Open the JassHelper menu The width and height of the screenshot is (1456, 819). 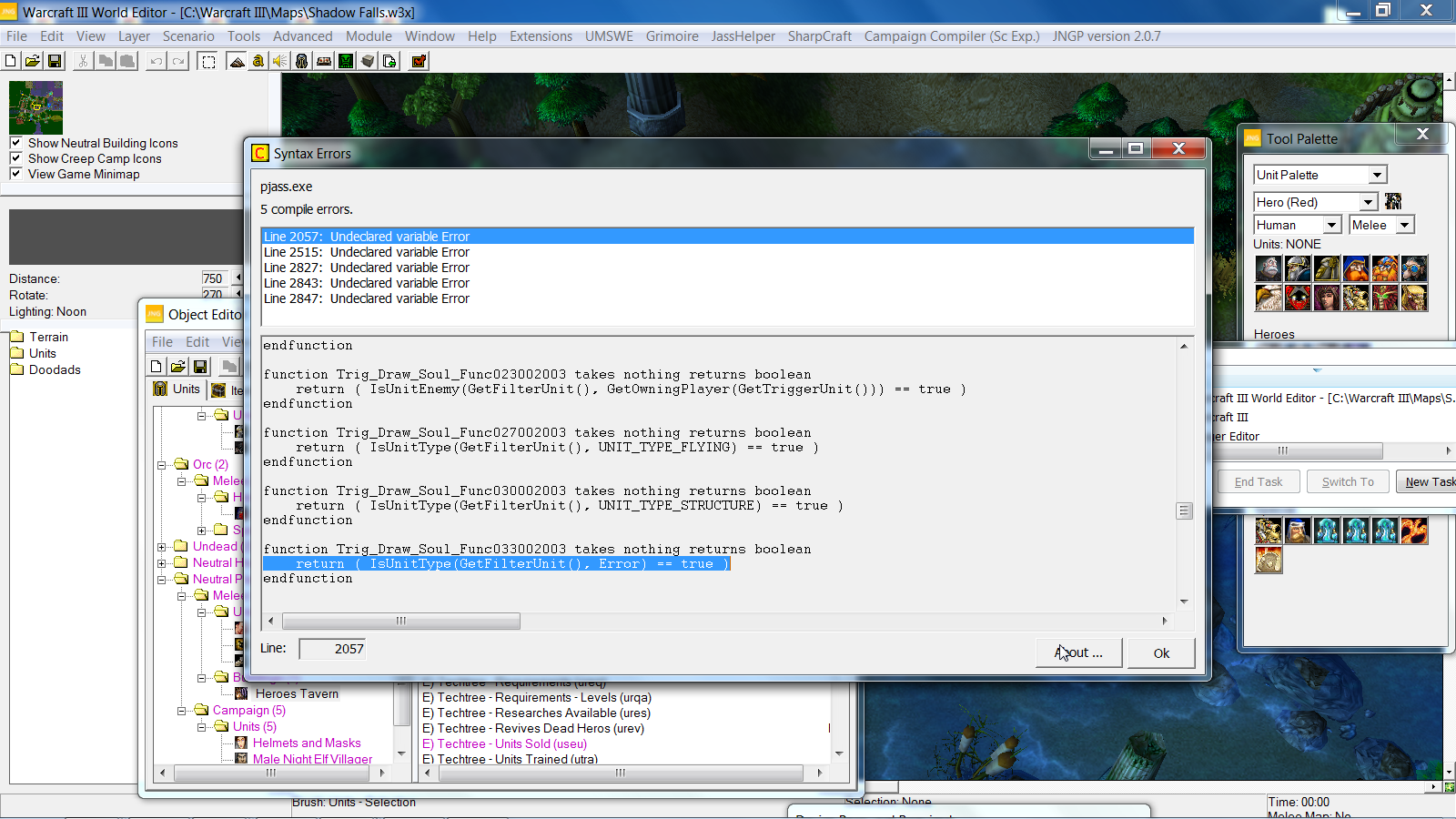coord(743,36)
